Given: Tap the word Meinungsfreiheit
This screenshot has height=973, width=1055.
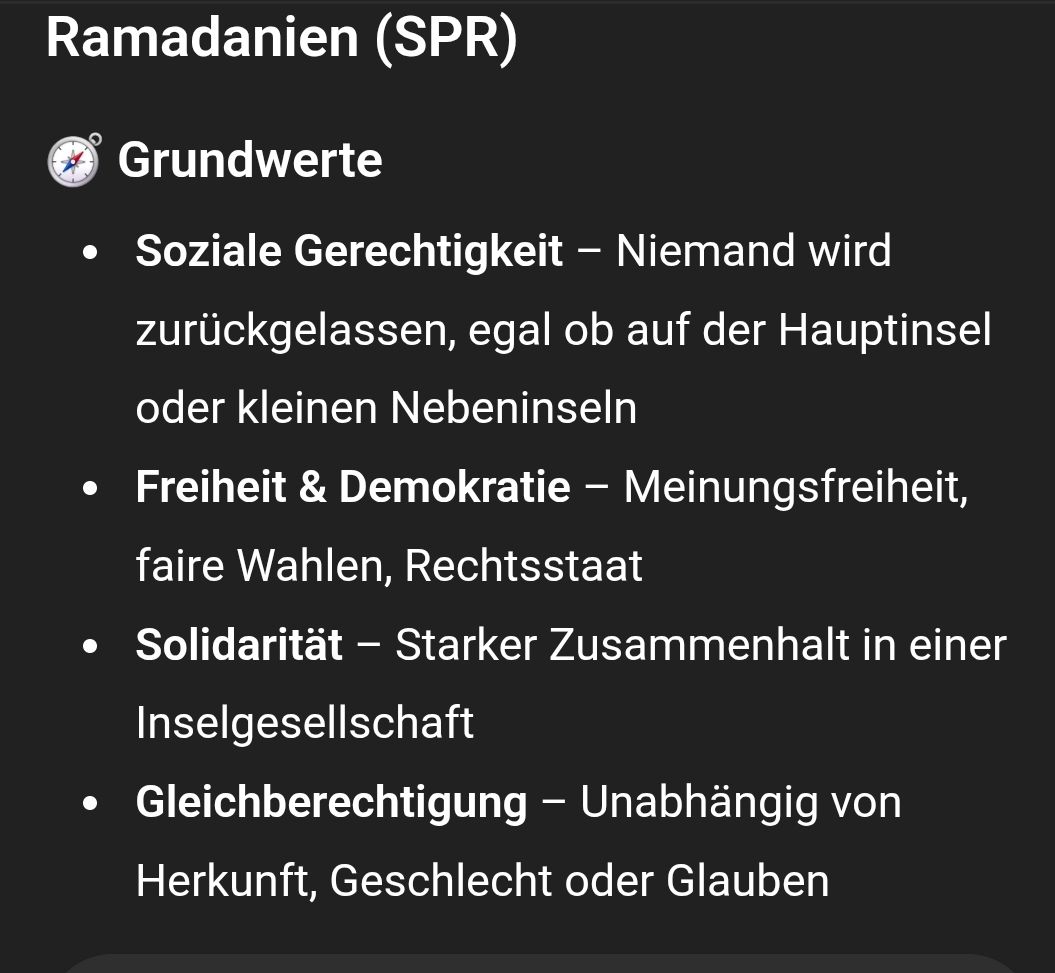Looking at the screenshot, I should coord(795,487).
